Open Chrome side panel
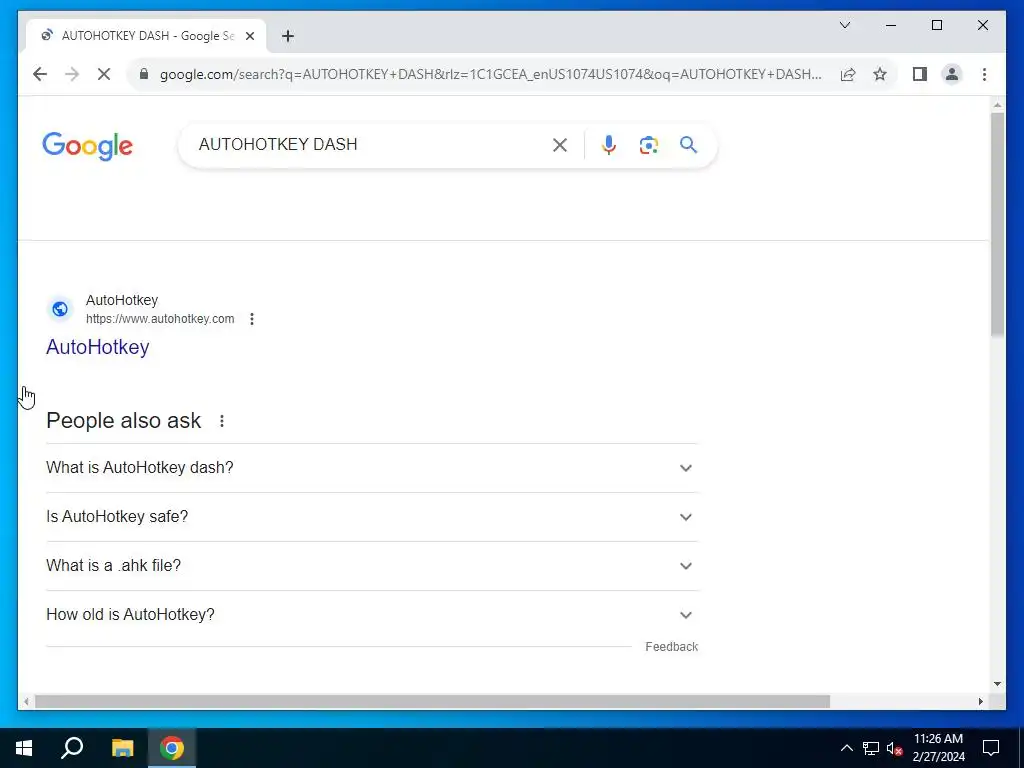 click(920, 74)
